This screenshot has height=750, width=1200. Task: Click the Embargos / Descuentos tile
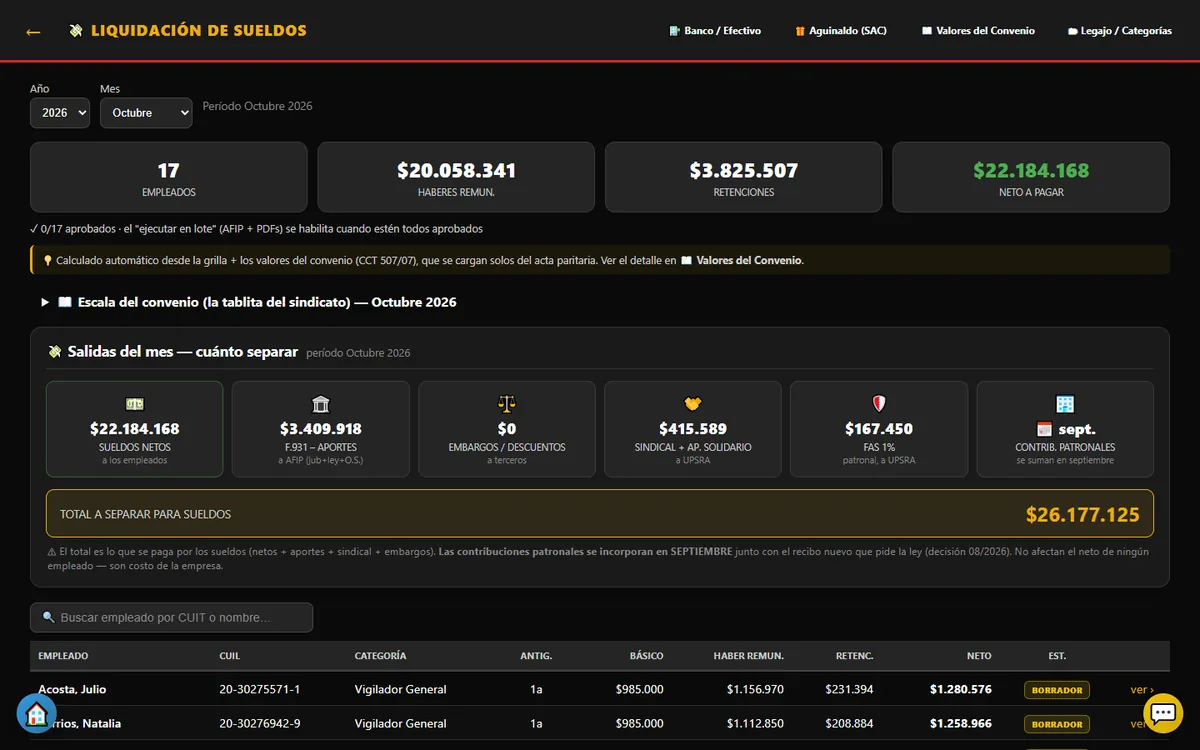[507, 429]
